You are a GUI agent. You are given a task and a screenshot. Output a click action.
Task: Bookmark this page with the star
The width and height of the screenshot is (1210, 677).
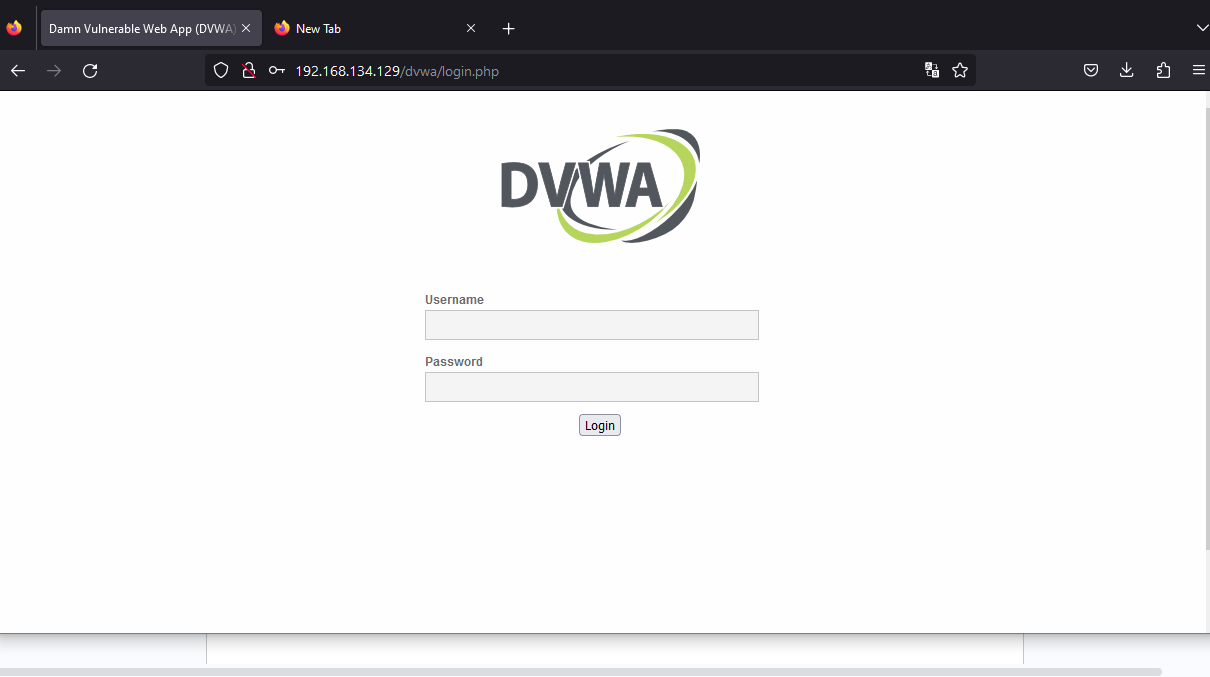coord(960,70)
